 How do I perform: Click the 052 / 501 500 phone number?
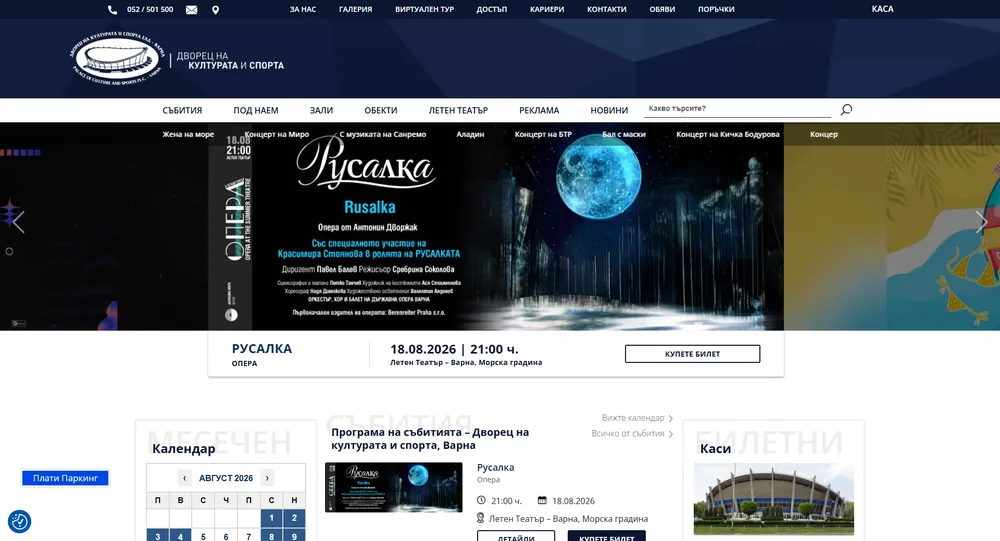[x=150, y=10]
